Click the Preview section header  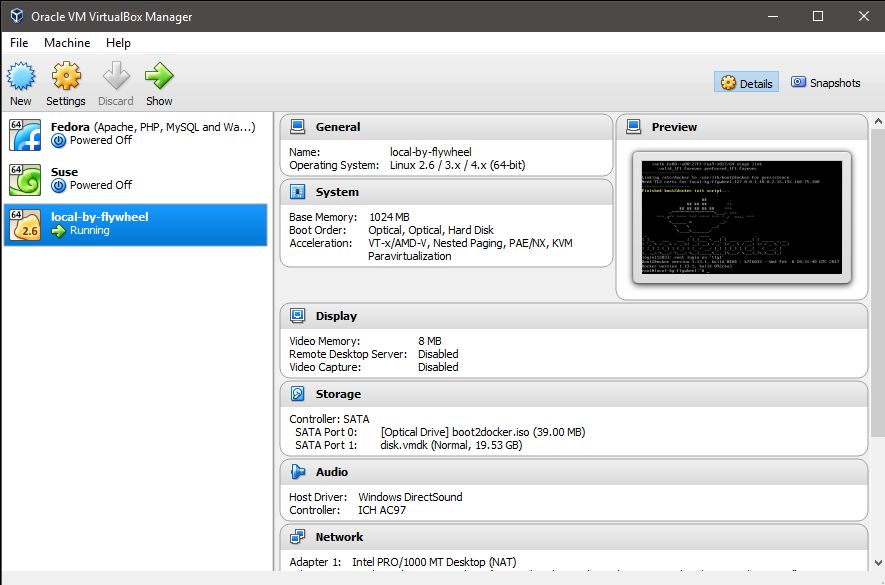coord(742,127)
